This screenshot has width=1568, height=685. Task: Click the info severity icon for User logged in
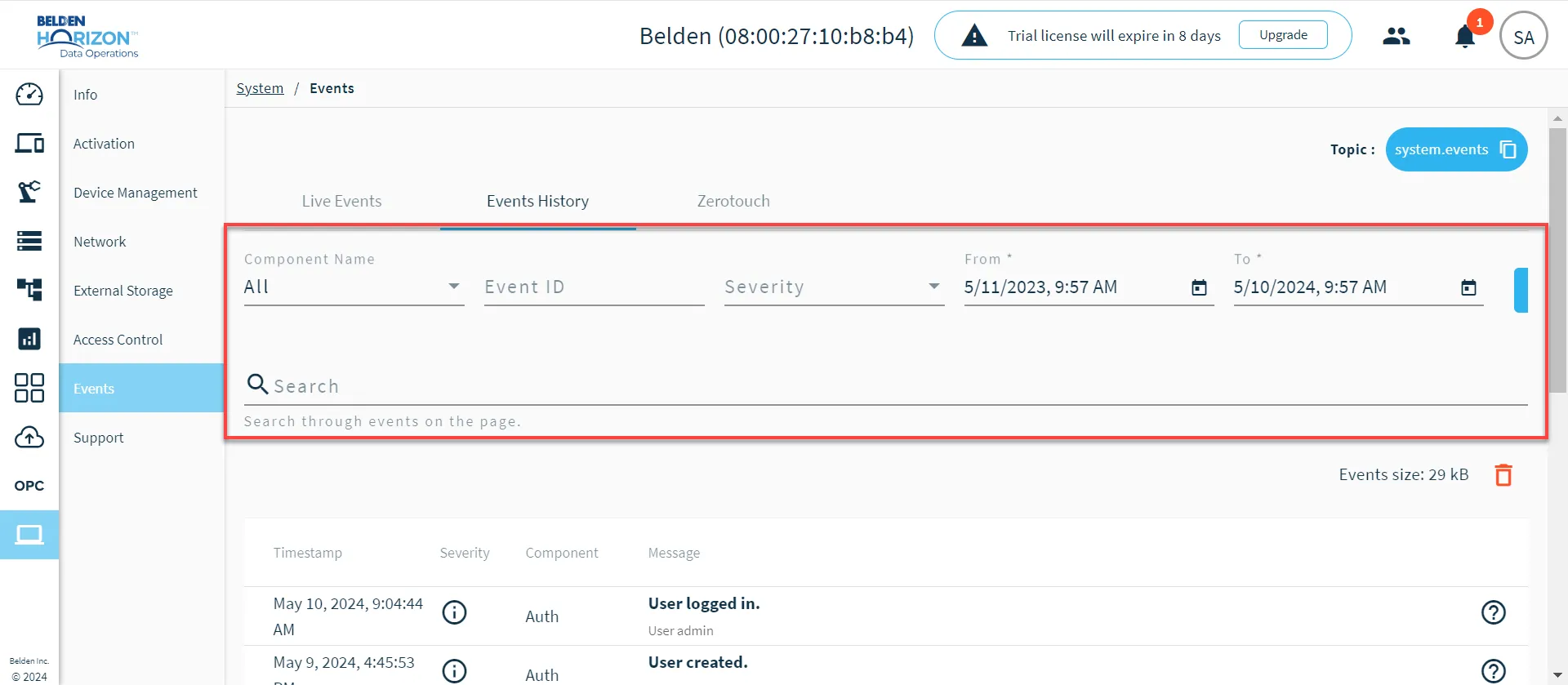[454, 612]
